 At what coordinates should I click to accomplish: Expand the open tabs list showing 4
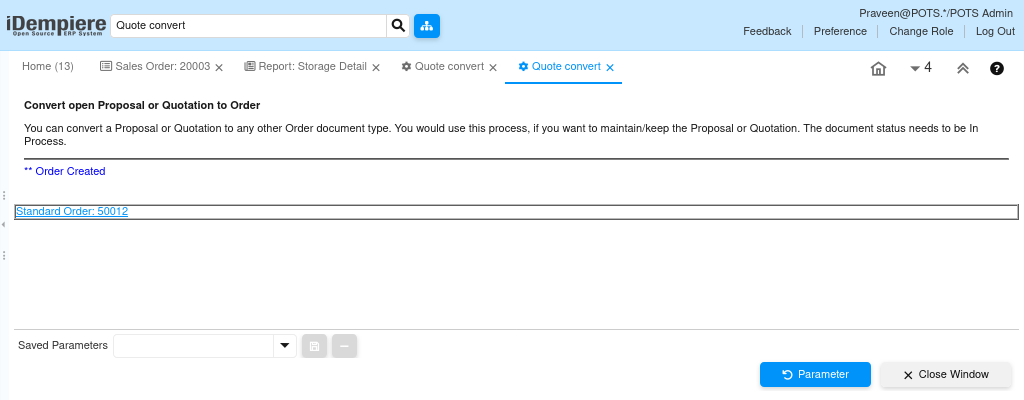(x=921, y=68)
